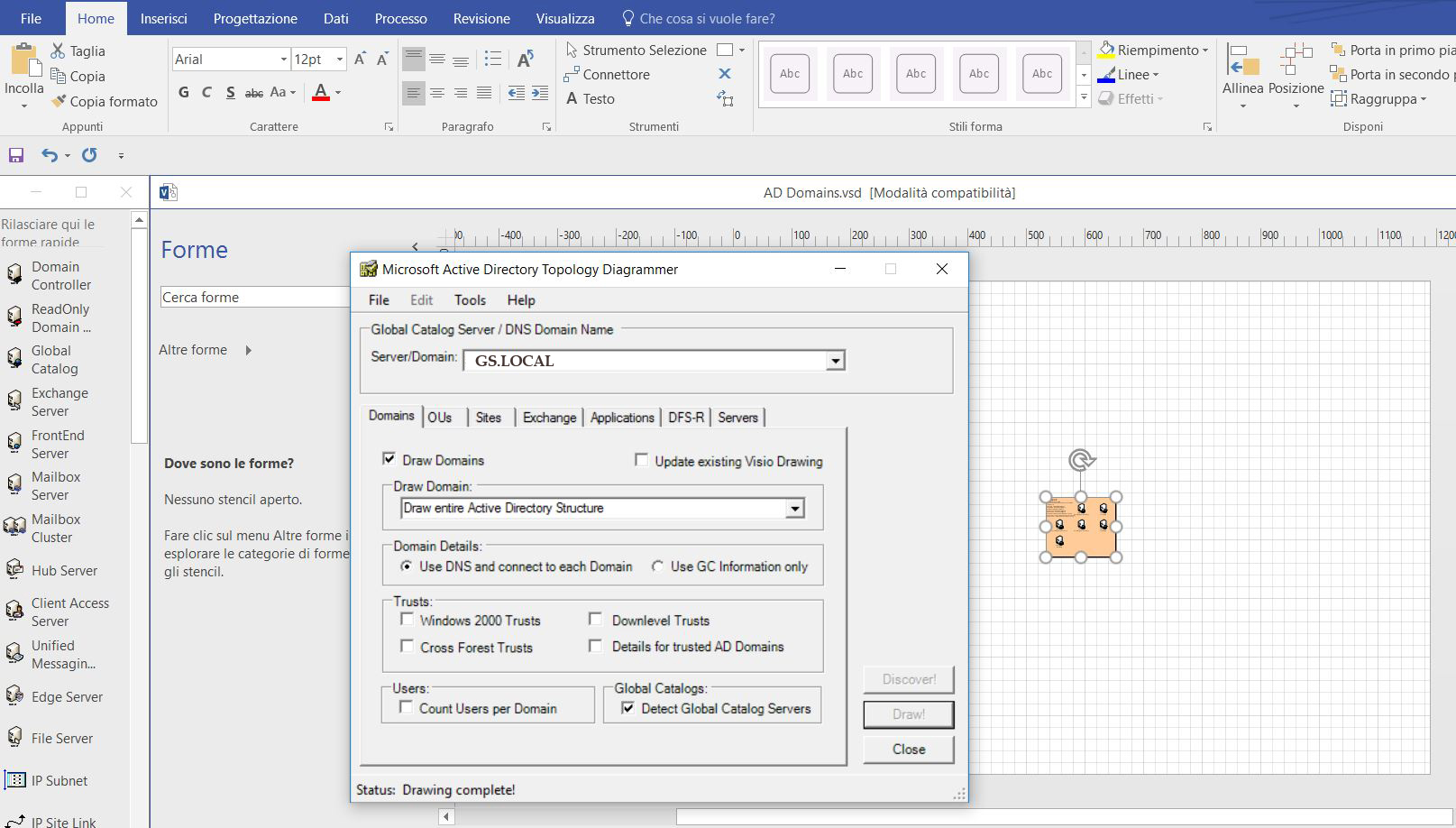Click the Undo arrow
Screen dimensions: 1456x828
click(x=49, y=155)
